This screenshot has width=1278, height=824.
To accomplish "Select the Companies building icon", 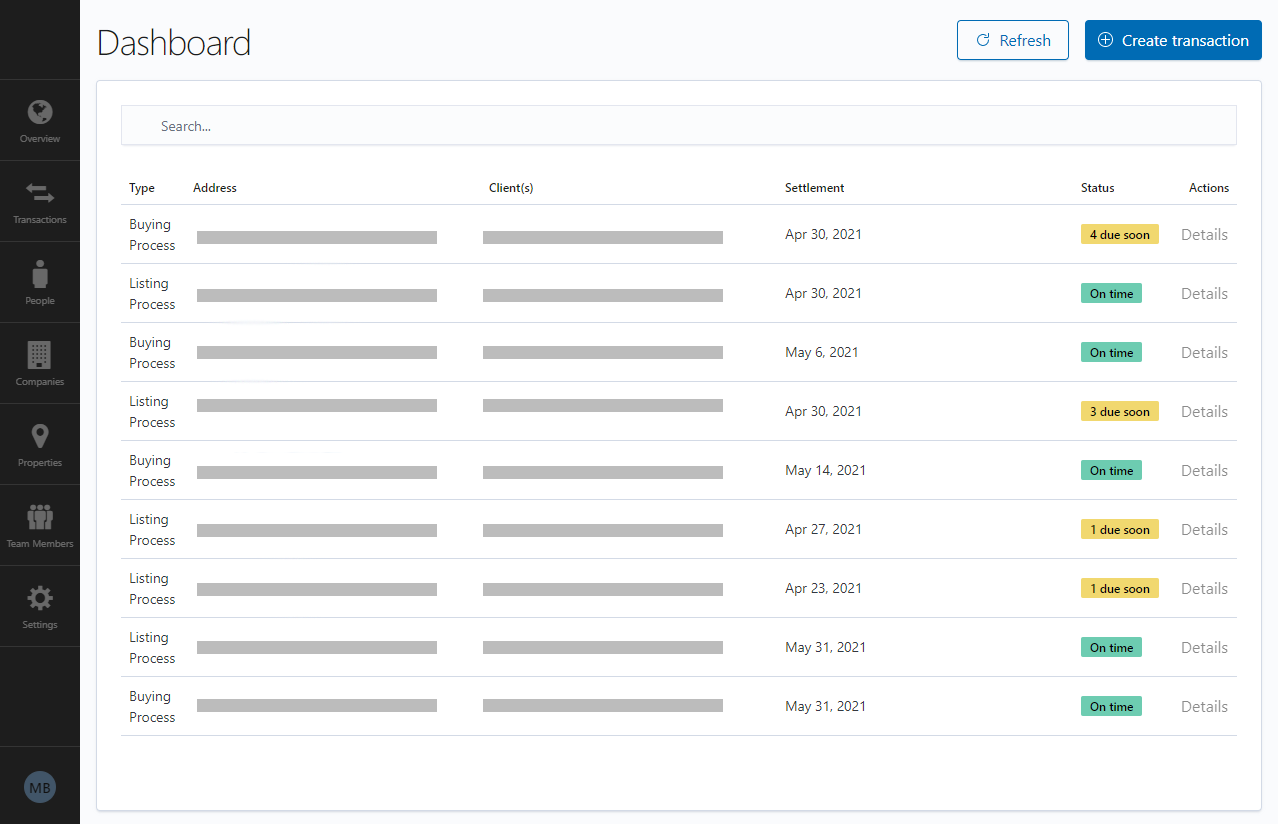I will (x=40, y=354).
